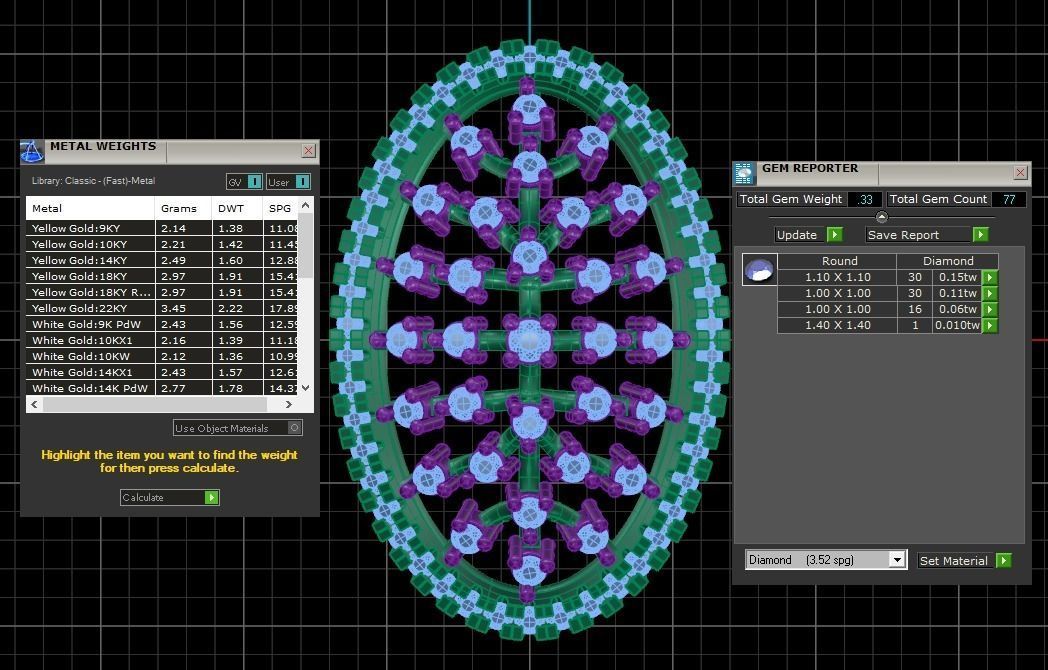Click the green arrow beside Update
The image size is (1048, 670).
click(835, 235)
